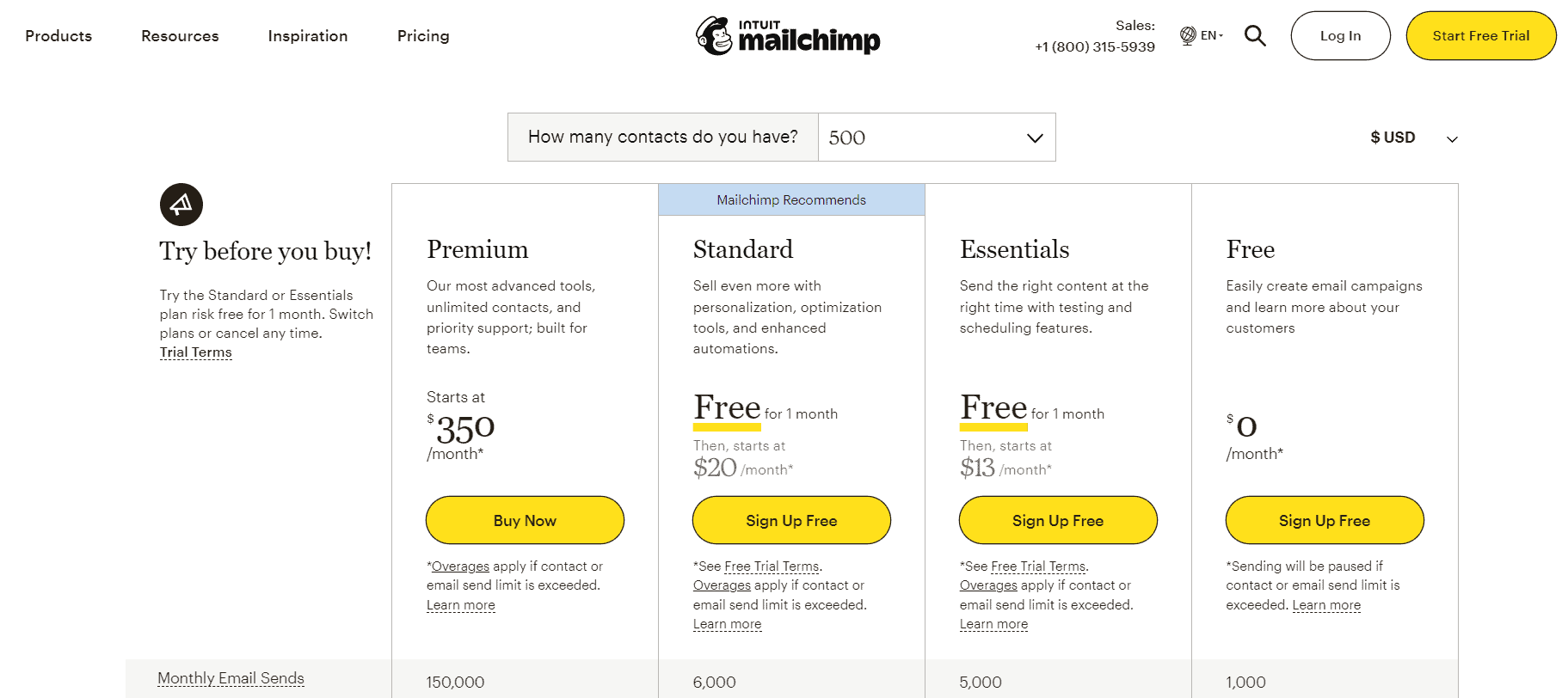Open Overages link under Premium plan

(460, 566)
